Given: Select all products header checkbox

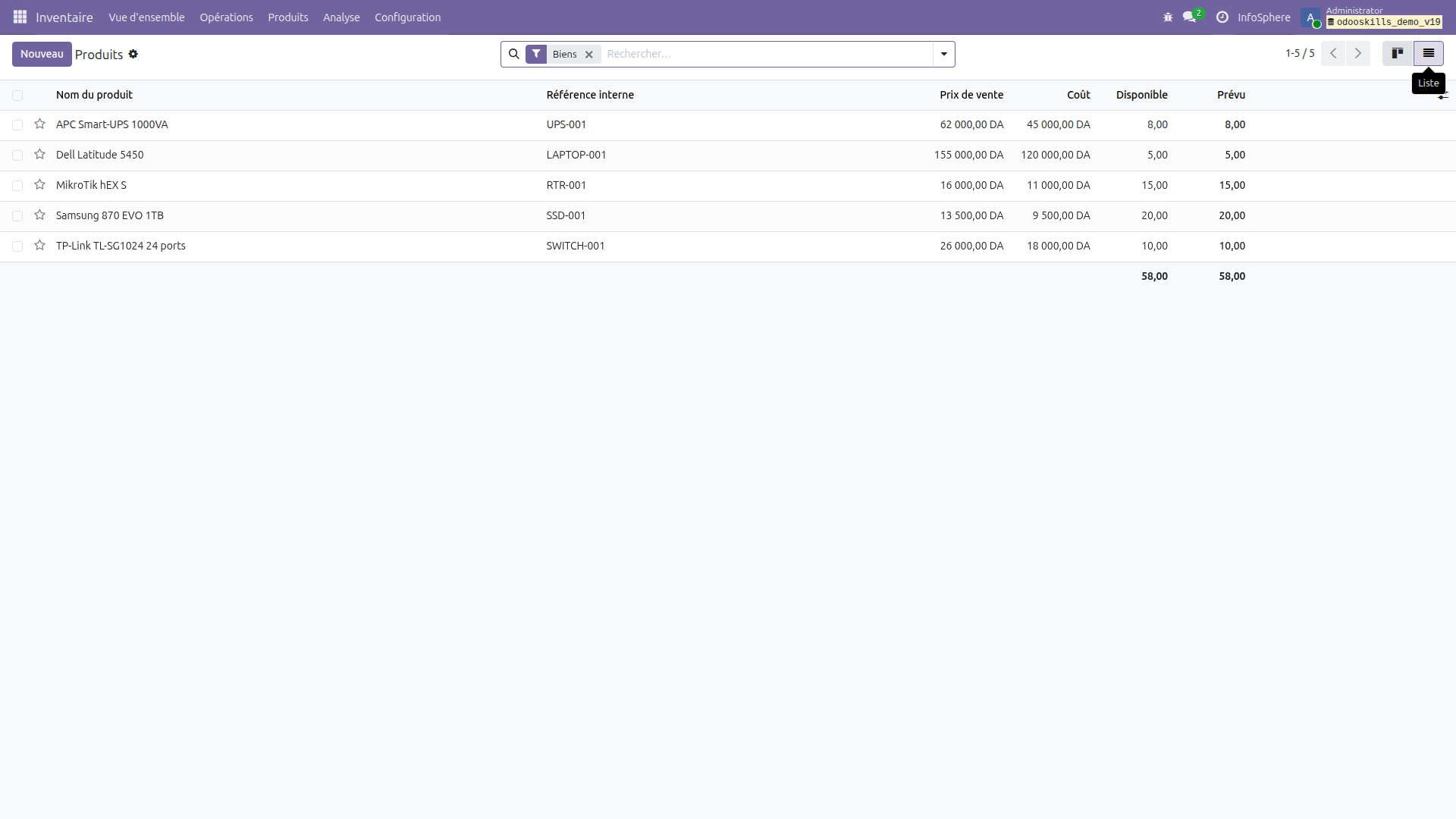Looking at the screenshot, I should pos(17,96).
